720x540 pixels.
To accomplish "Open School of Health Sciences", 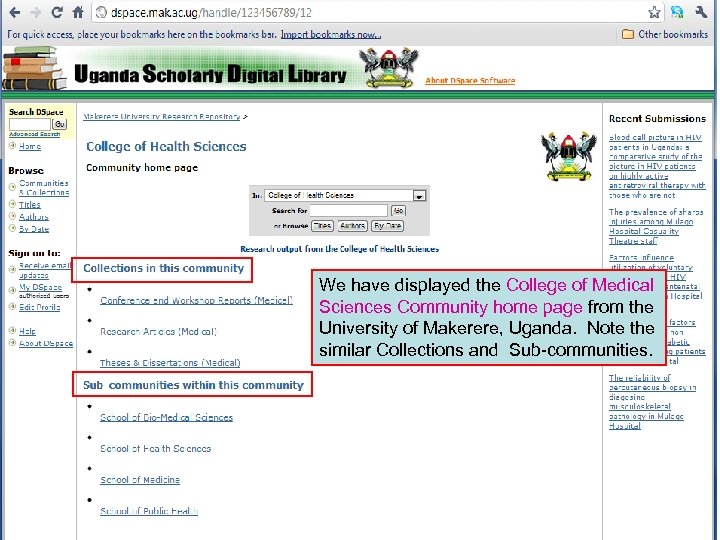I will point(156,449).
